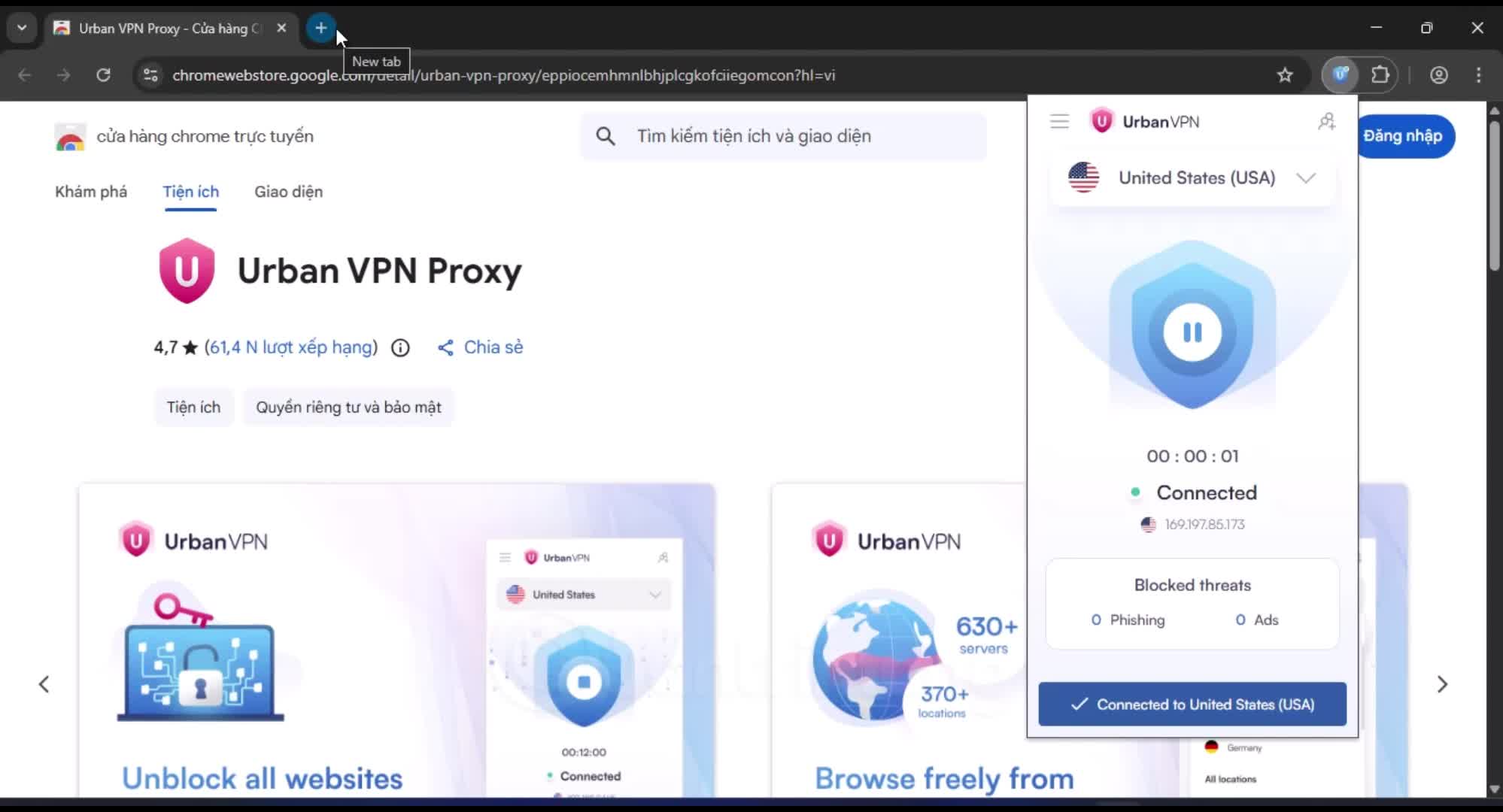Open the UrbanVPN account icon

pyautogui.click(x=1327, y=122)
